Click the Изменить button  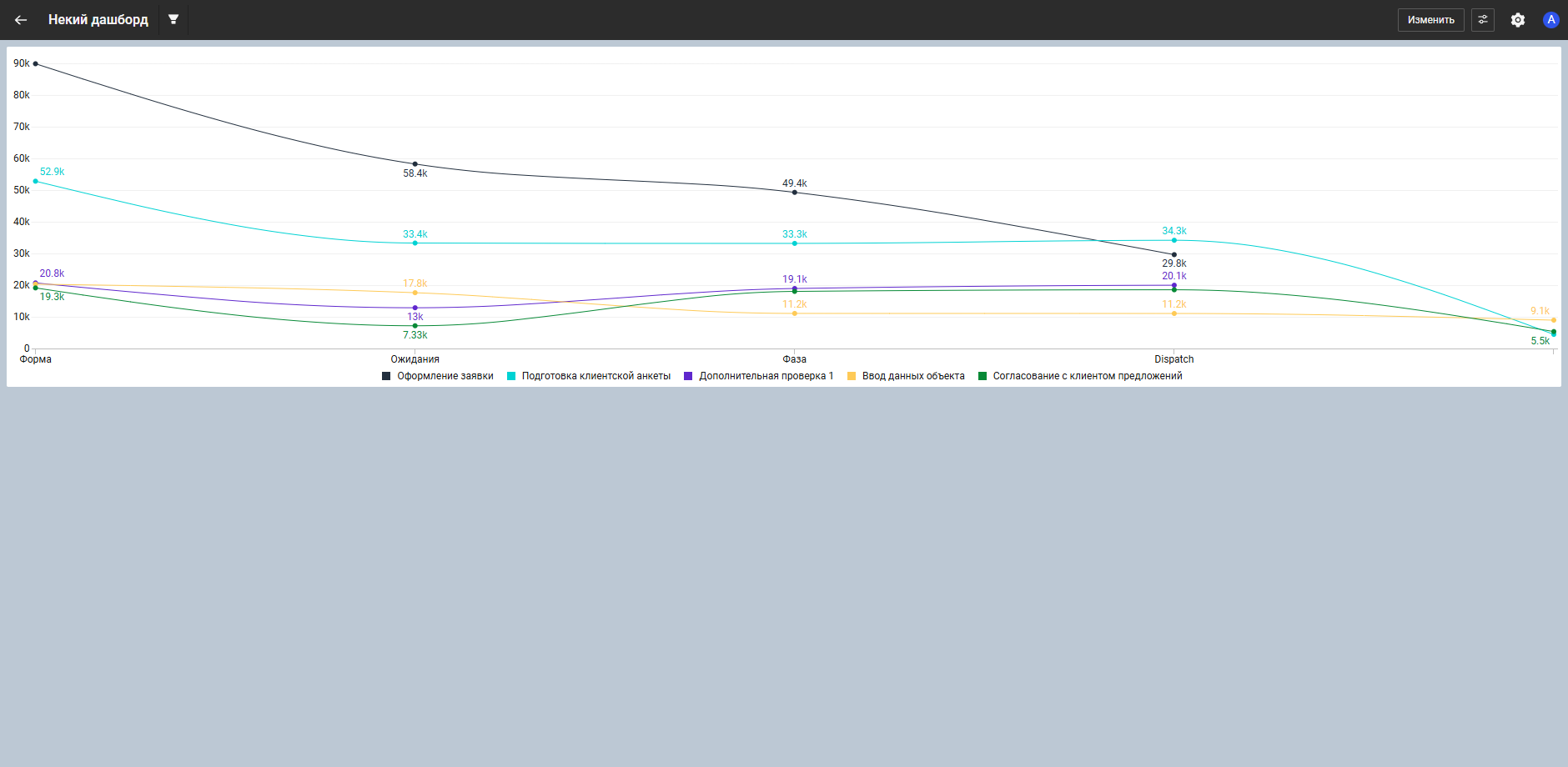point(1431,20)
